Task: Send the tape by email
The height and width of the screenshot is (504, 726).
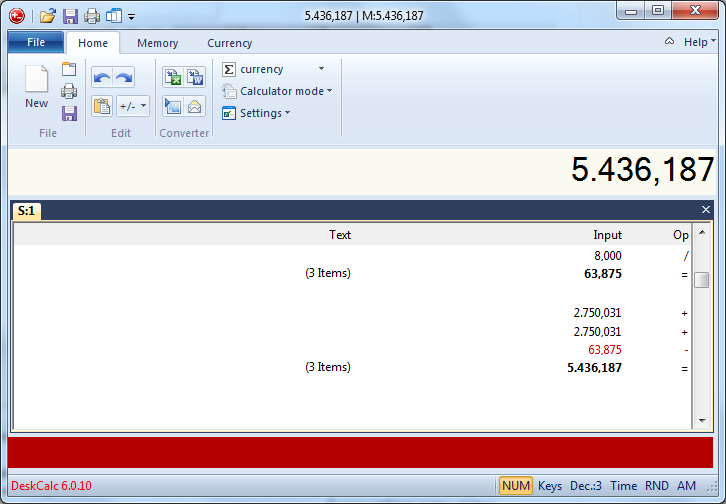Action: coord(195,106)
